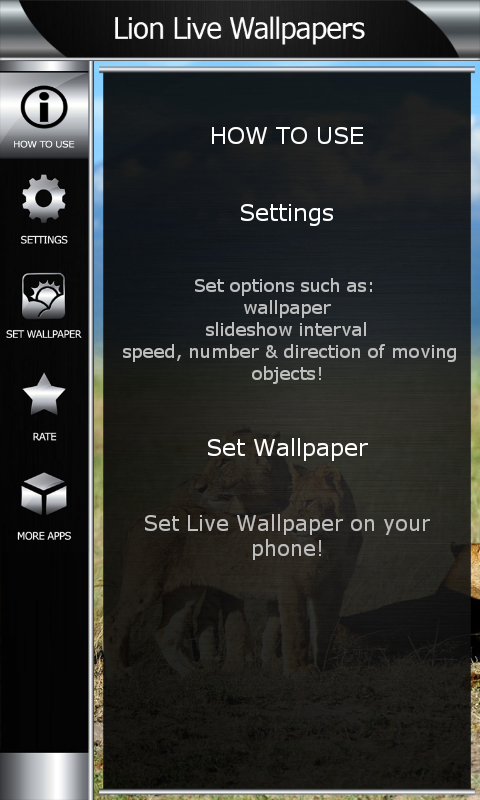Choose the SET WALLPAPER sidebar label
Viewport: 480px width, 800px height.
click(x=44, y=335)
